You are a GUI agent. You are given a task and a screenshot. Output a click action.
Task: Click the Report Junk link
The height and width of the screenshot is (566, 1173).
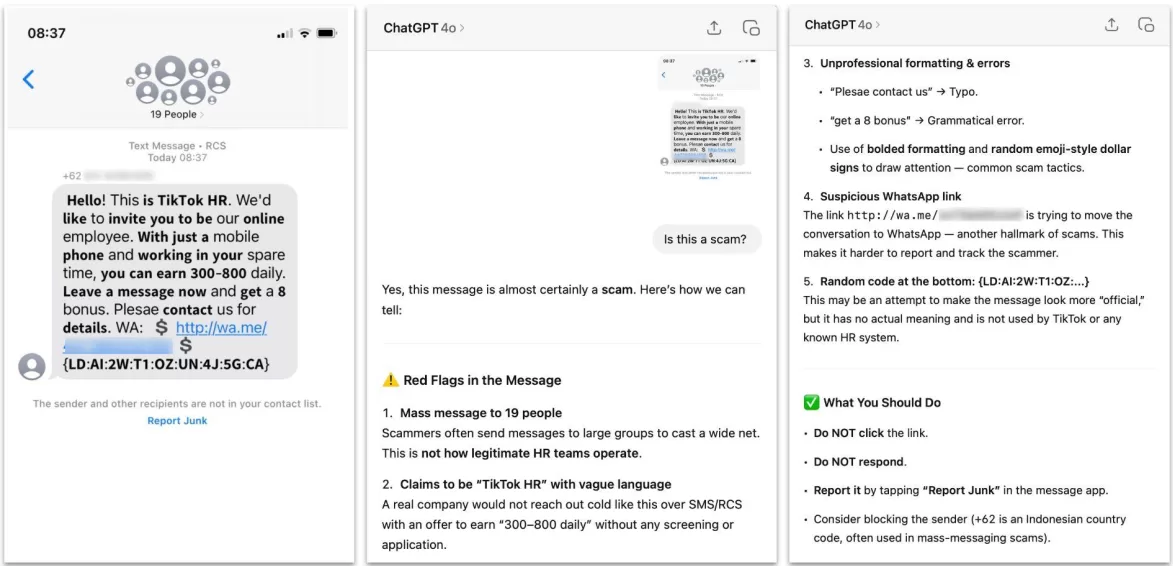(x=177, y=421)
